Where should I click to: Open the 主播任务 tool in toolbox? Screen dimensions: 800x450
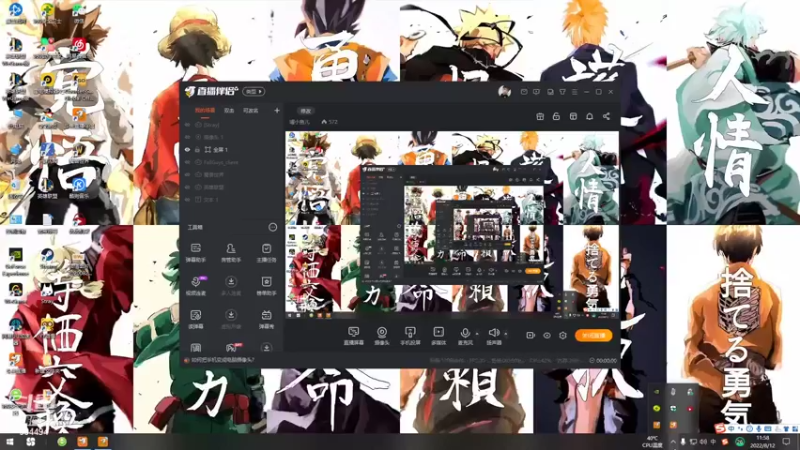[266, 253]
